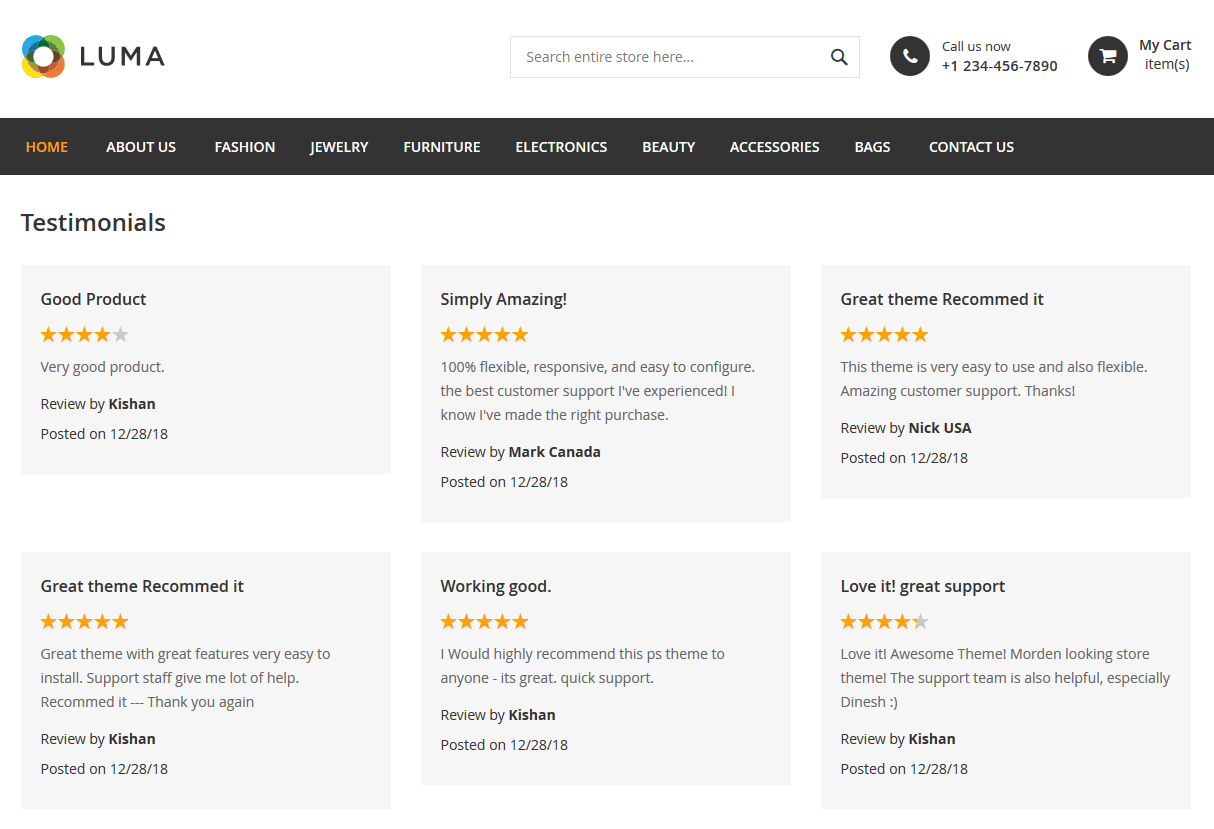Click the Luma logo icon
Viewport: 1214px width, 829px height.
point(44,57)
